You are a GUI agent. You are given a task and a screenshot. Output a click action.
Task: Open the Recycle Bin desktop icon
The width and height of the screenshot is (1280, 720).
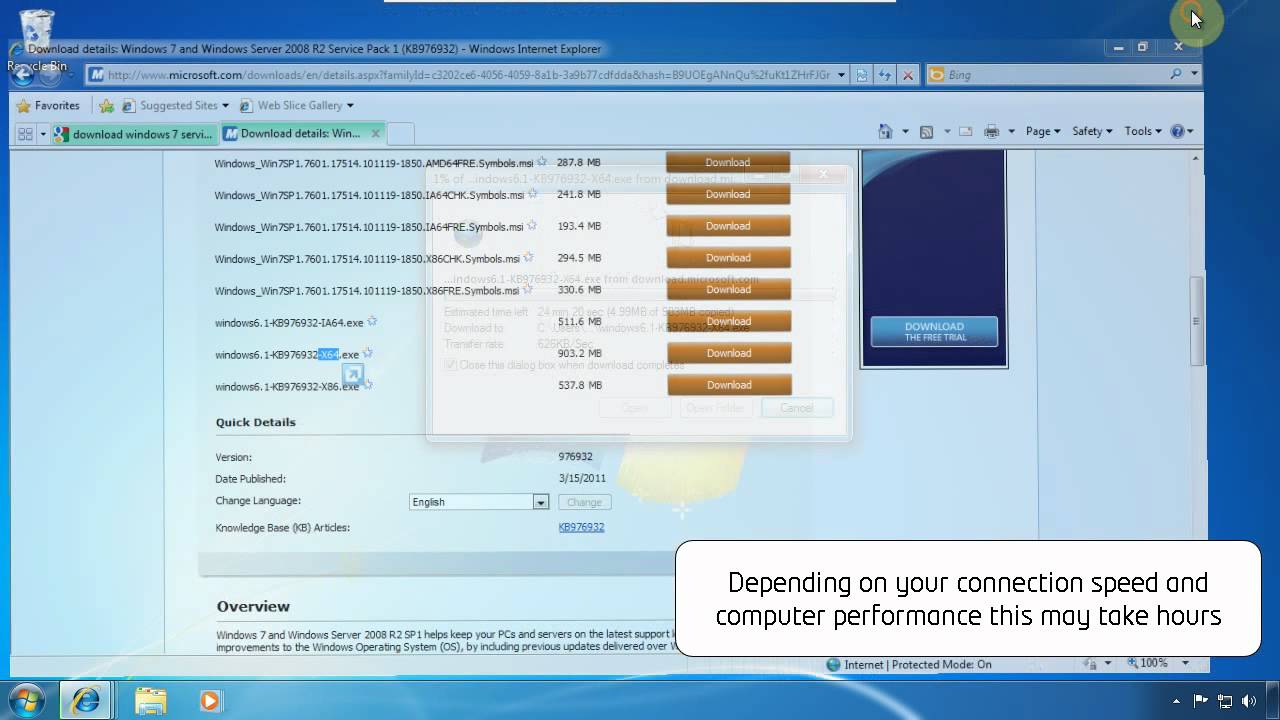[x=37, y=42]
